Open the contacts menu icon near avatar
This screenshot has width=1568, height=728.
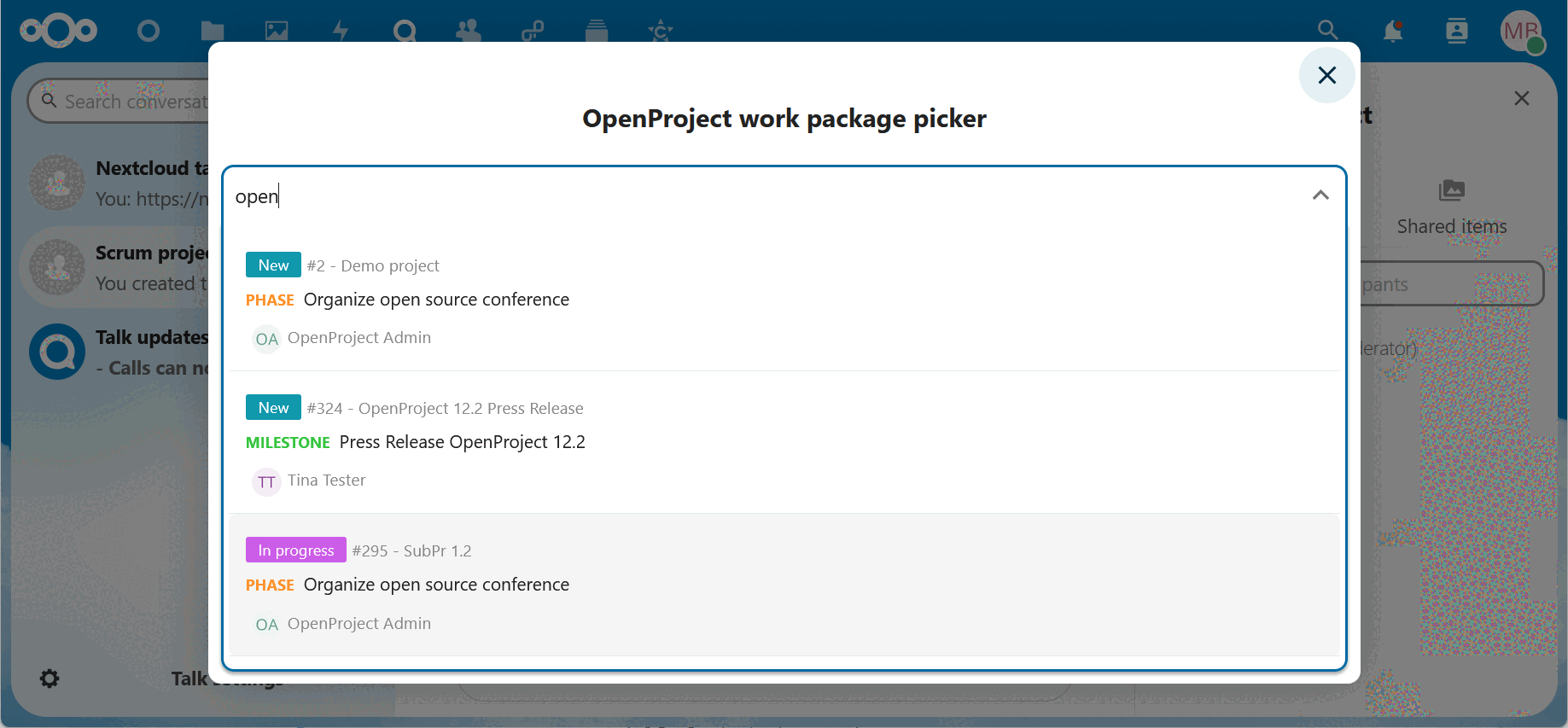(x=1457, y=32)
